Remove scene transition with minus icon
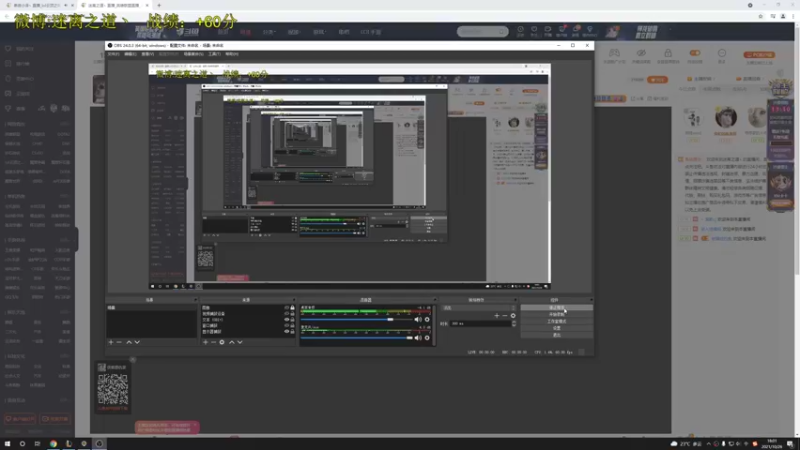This screenshot has height=450, width=800. click(x=505, y=316)
